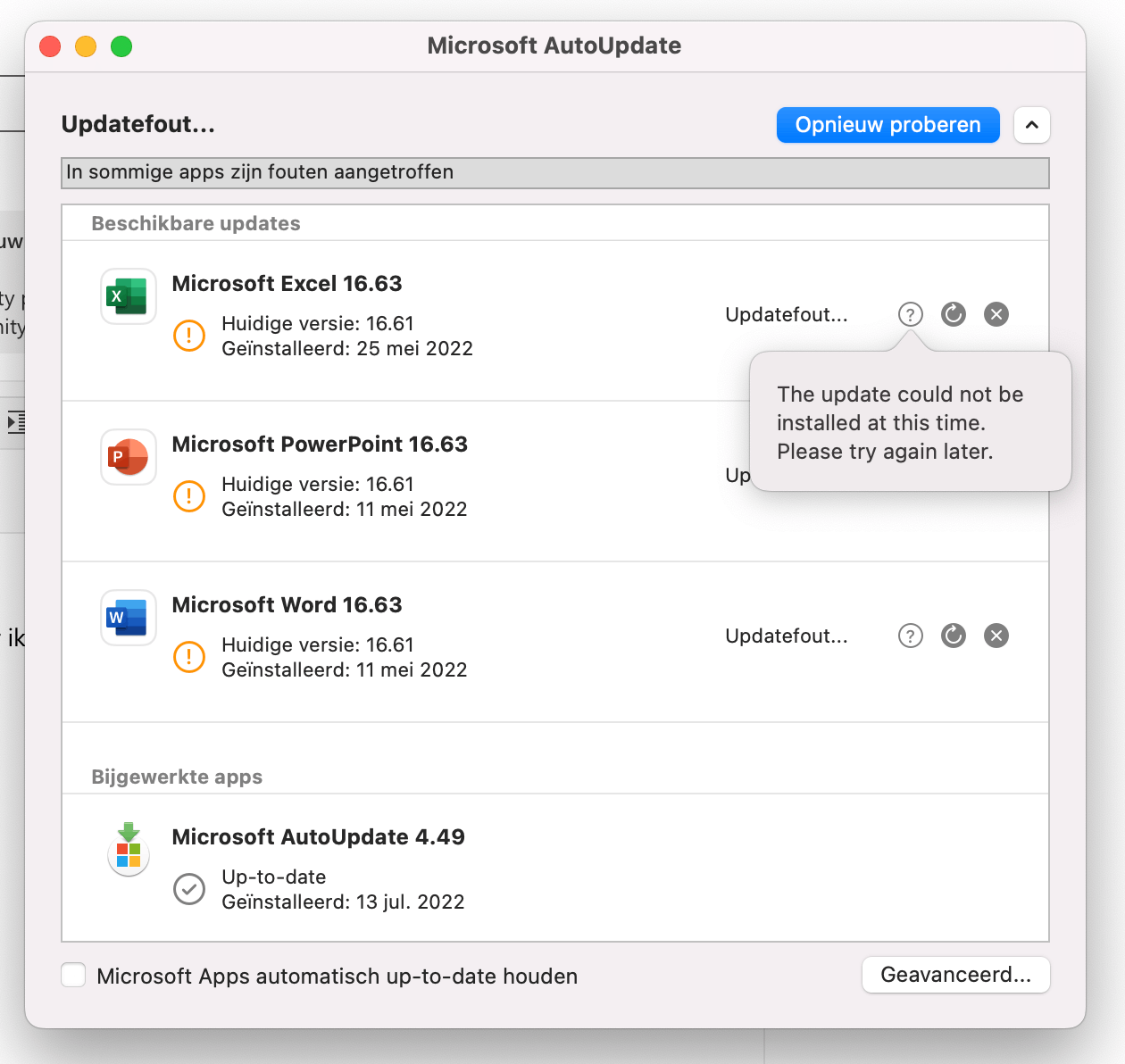
Task: Click the red close window button
Action: (50, 46)
